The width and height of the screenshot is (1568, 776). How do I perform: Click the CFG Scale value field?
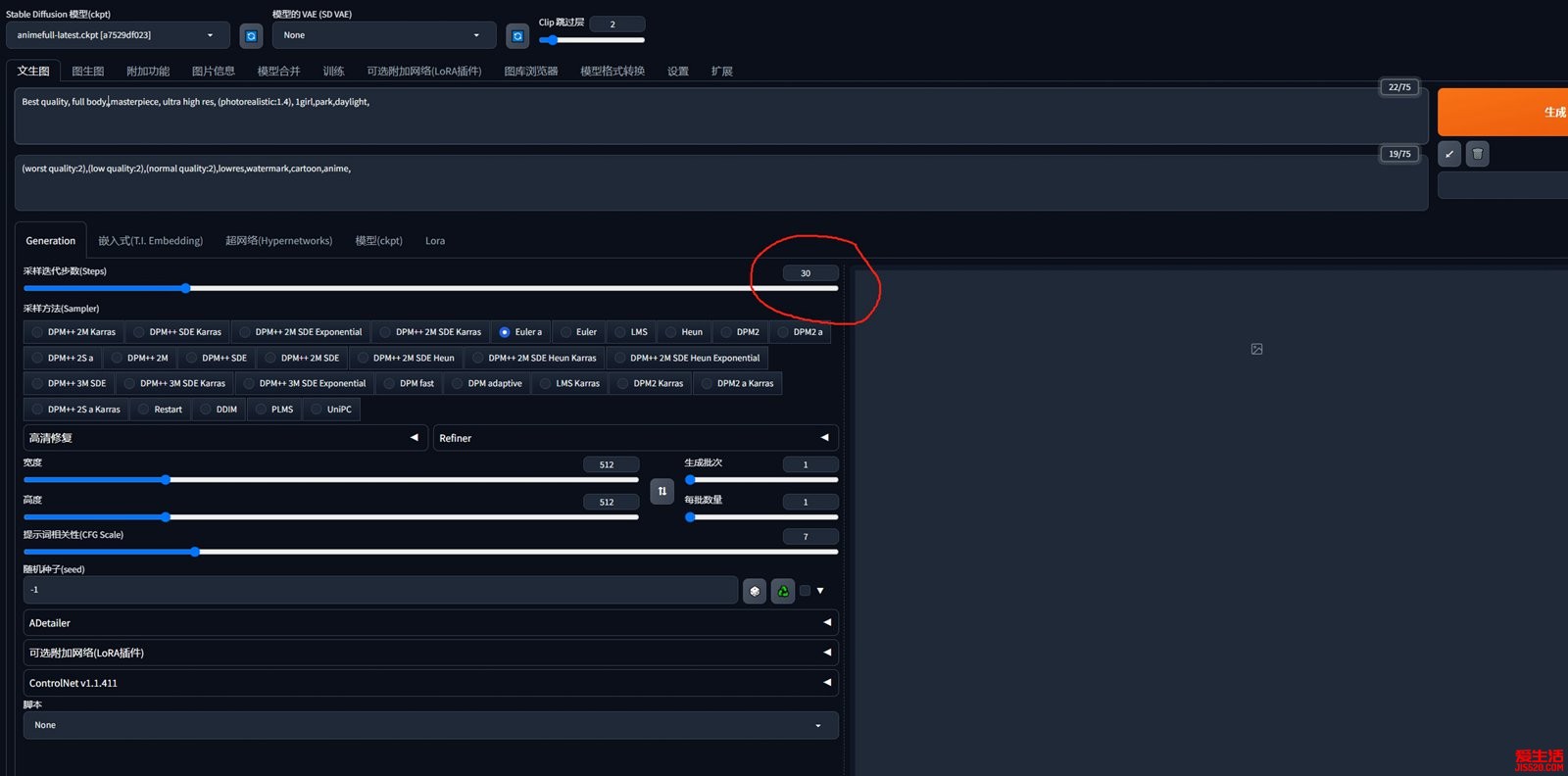(810, 537)
